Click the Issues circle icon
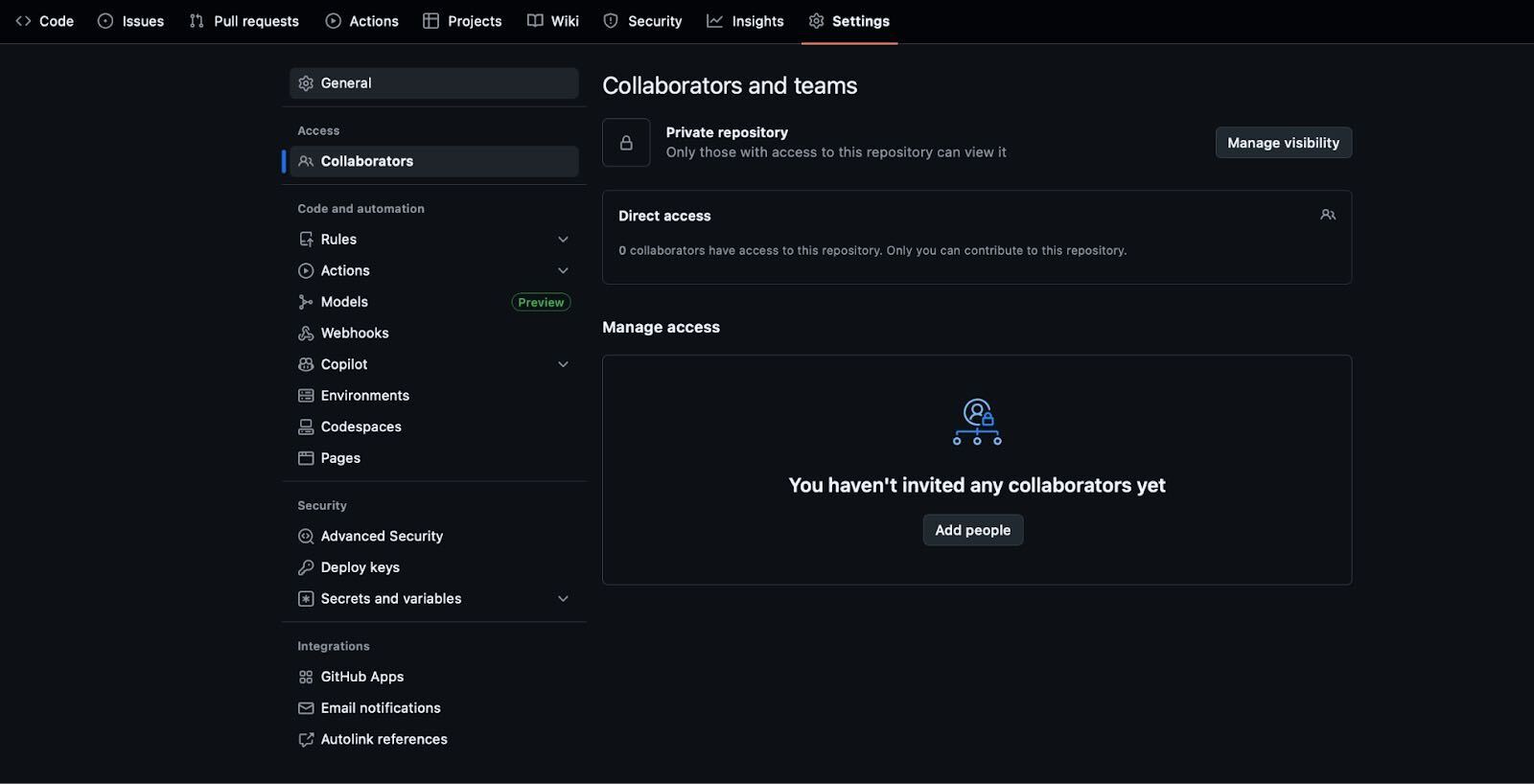Image resolution: width=1534 pixels, height=784 pixels. click(105, 21)
